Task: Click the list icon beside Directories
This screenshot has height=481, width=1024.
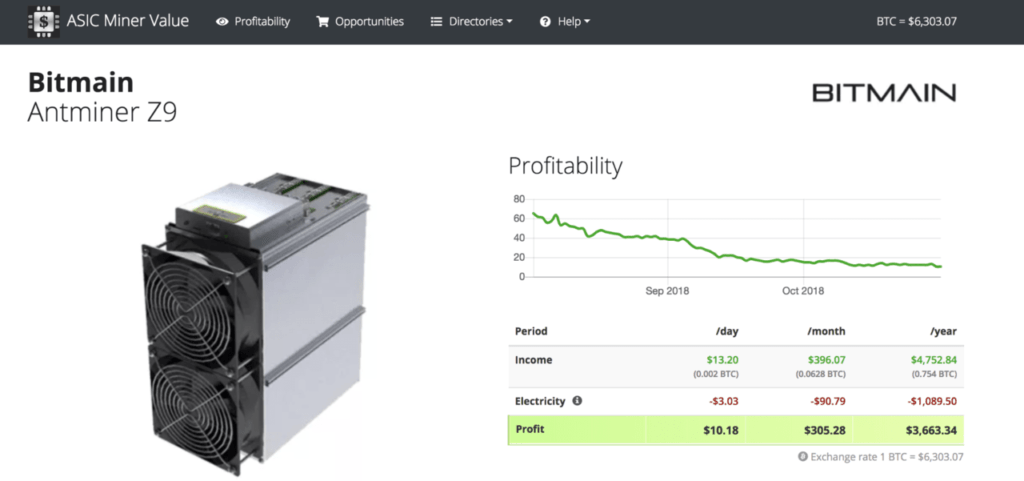Action: tap(436, 22)
